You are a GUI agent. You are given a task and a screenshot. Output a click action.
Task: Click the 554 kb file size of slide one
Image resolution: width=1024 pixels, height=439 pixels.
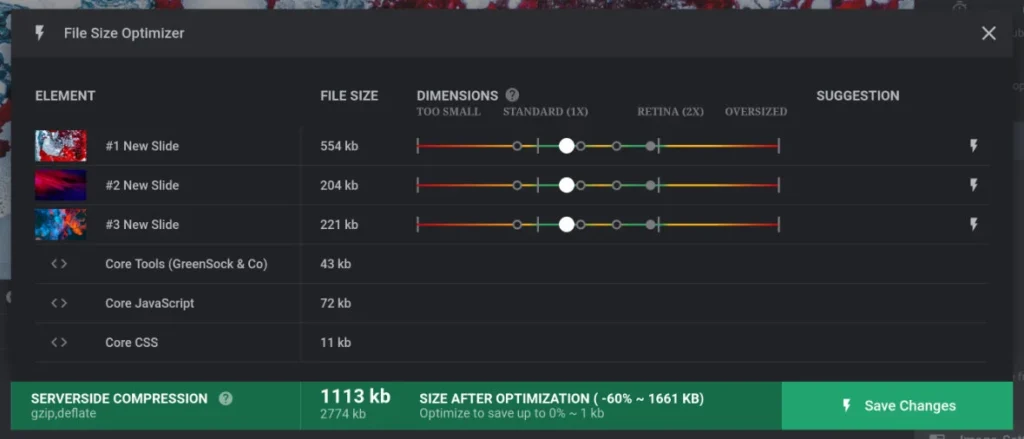339,146
